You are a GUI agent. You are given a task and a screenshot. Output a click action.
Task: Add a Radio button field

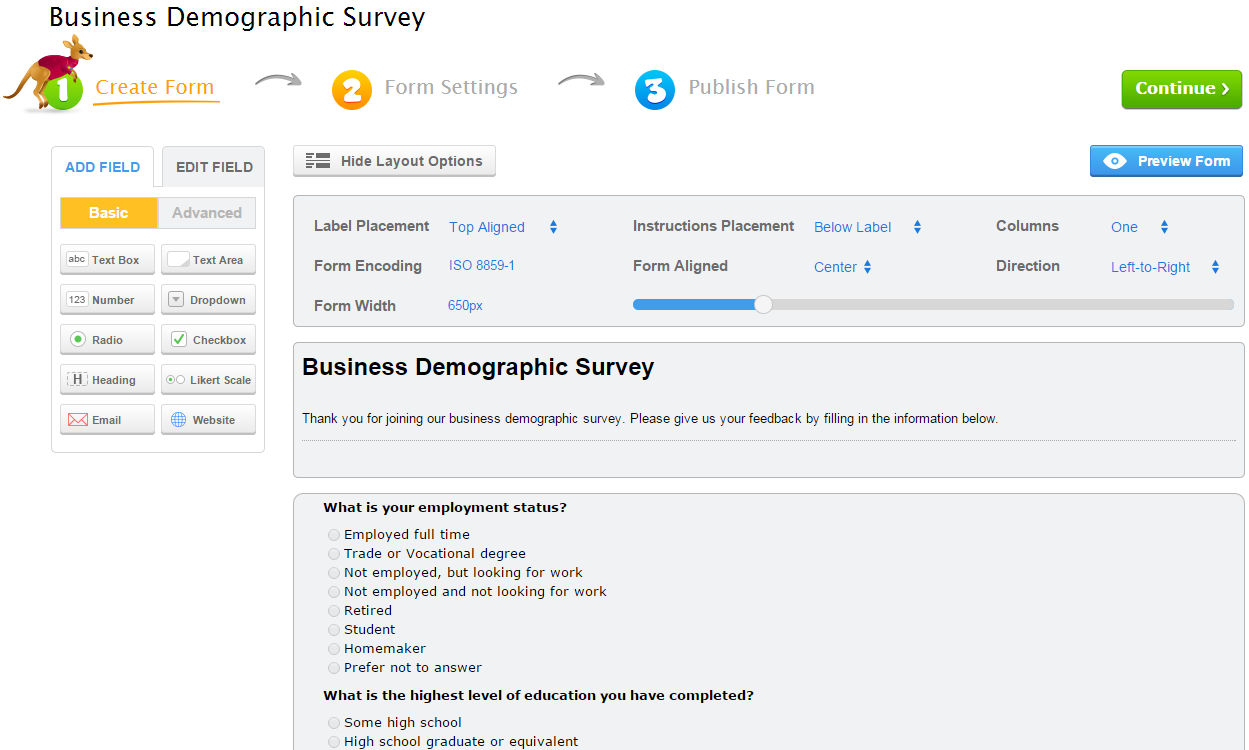point(107,340)
